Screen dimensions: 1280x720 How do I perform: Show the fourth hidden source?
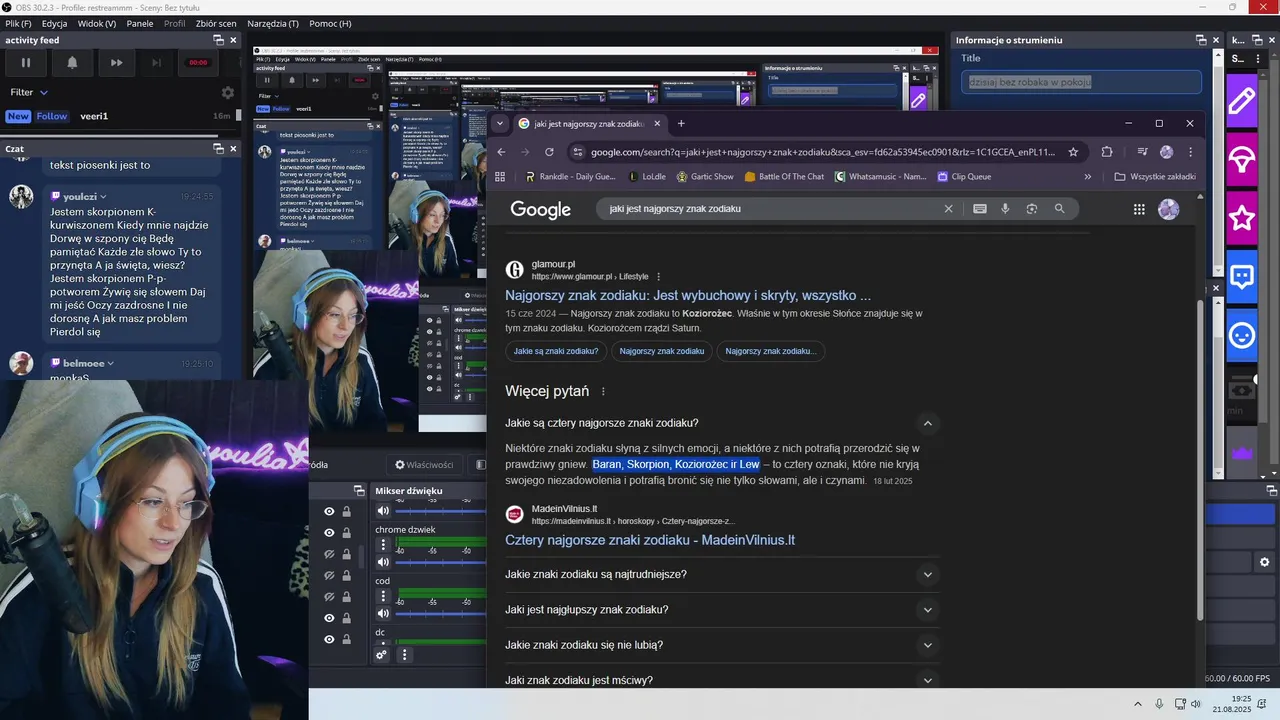coord(329,576)
